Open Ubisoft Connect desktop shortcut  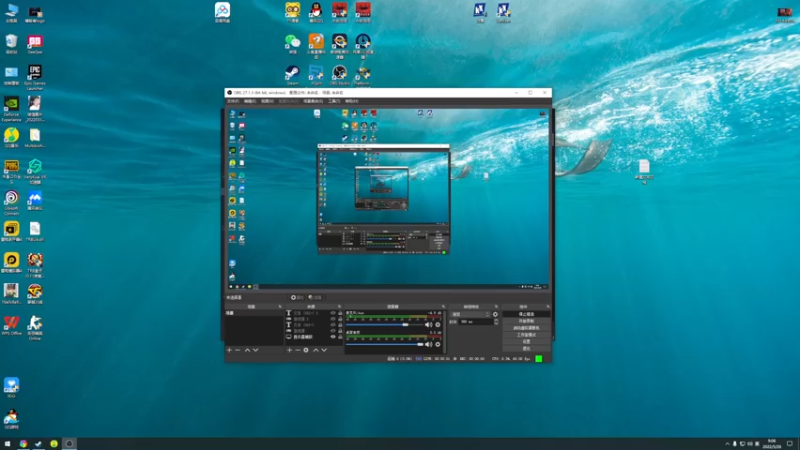(11, 202)
